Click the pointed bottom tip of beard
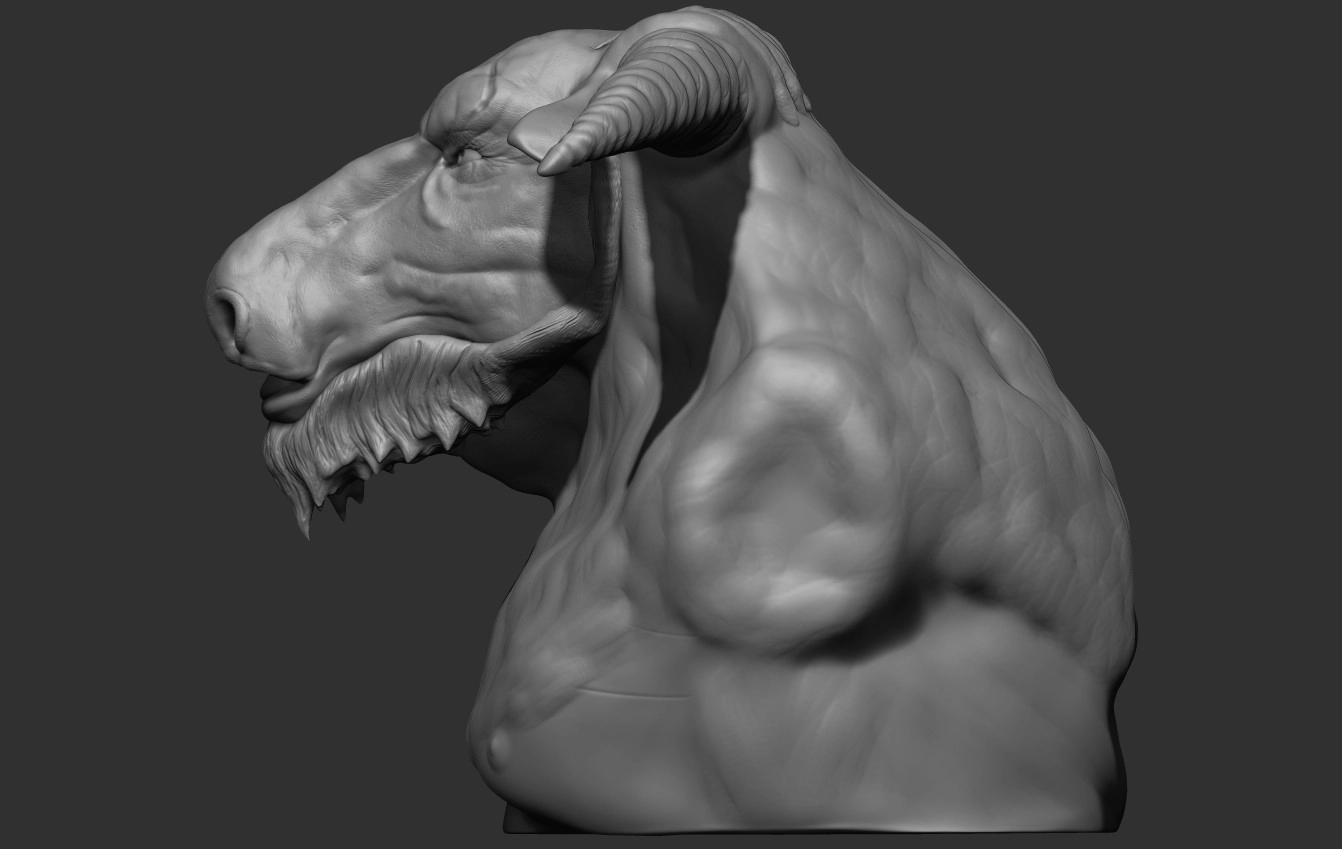 (303, 530)
